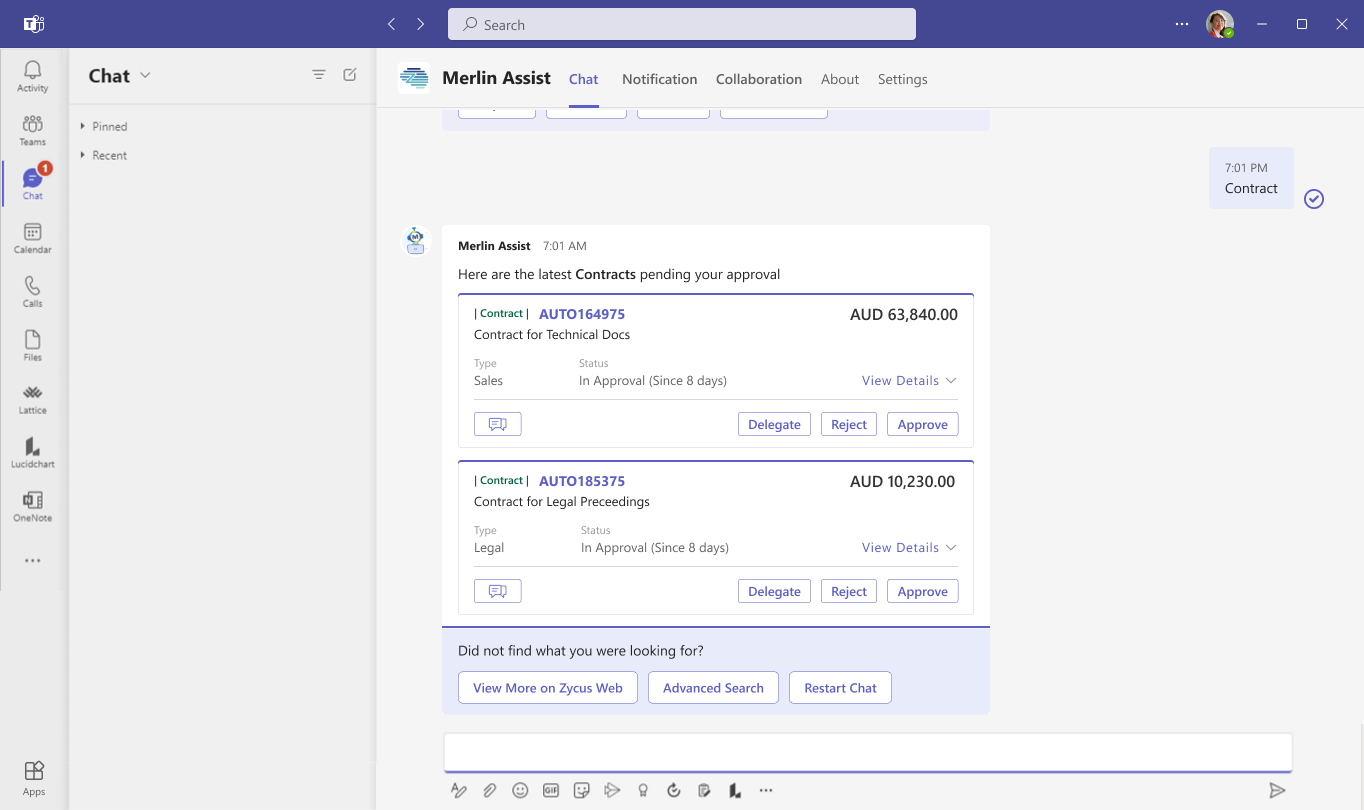Click amount AUD 10,230.00
1364x810 pixels.
(x=903, y=481)
